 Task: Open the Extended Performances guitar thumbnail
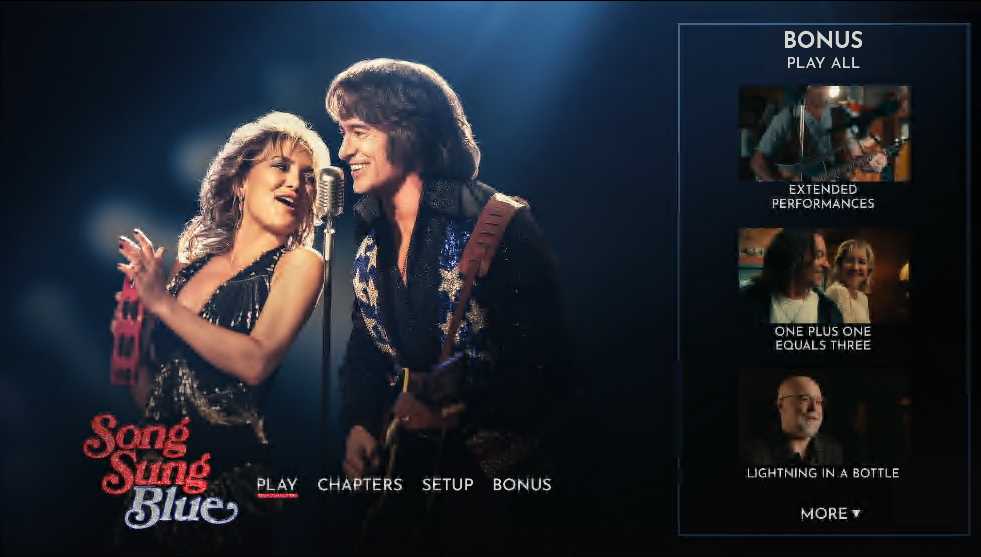coord(824,133)
